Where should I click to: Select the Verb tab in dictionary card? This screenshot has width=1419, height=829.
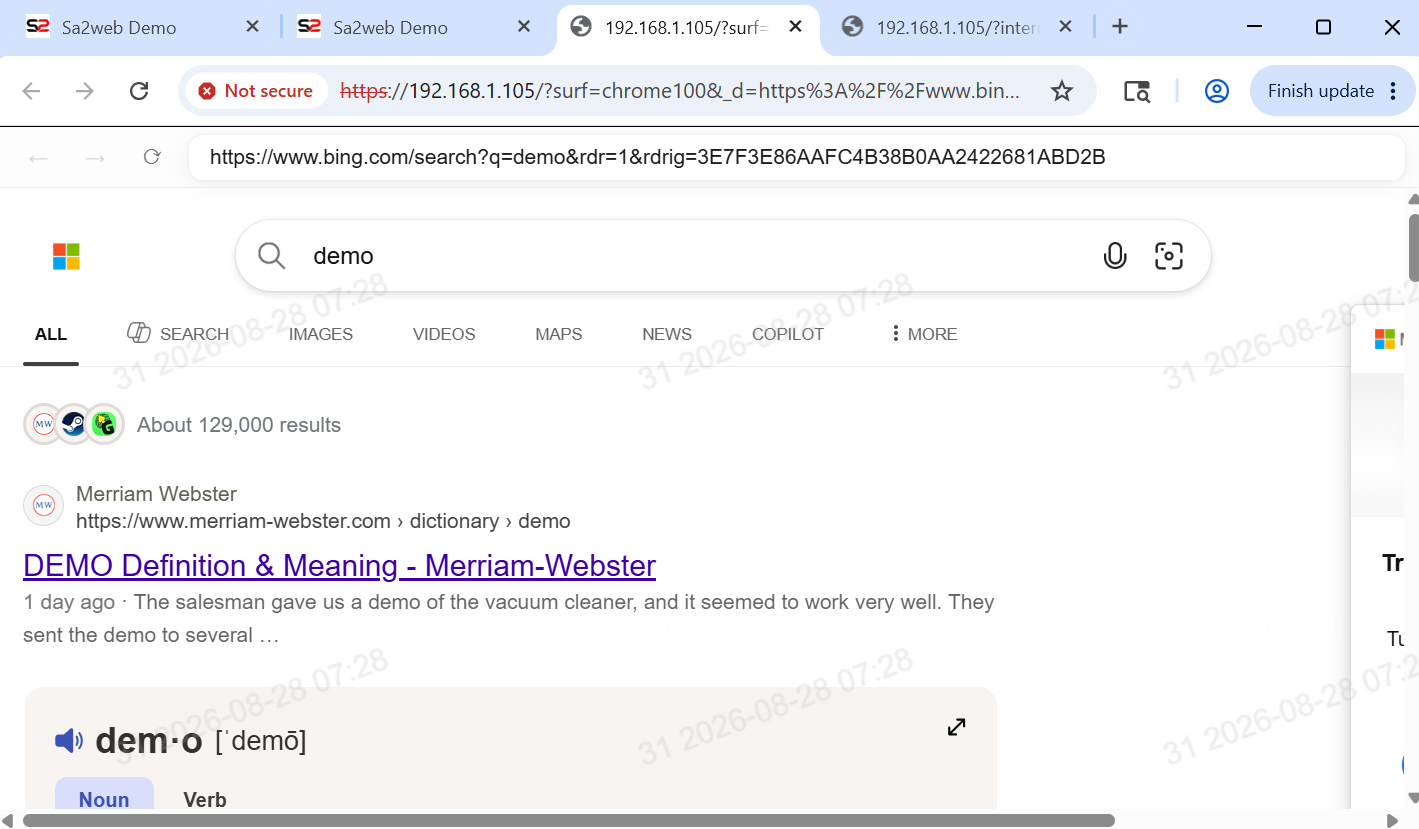[x=205, y=799]
